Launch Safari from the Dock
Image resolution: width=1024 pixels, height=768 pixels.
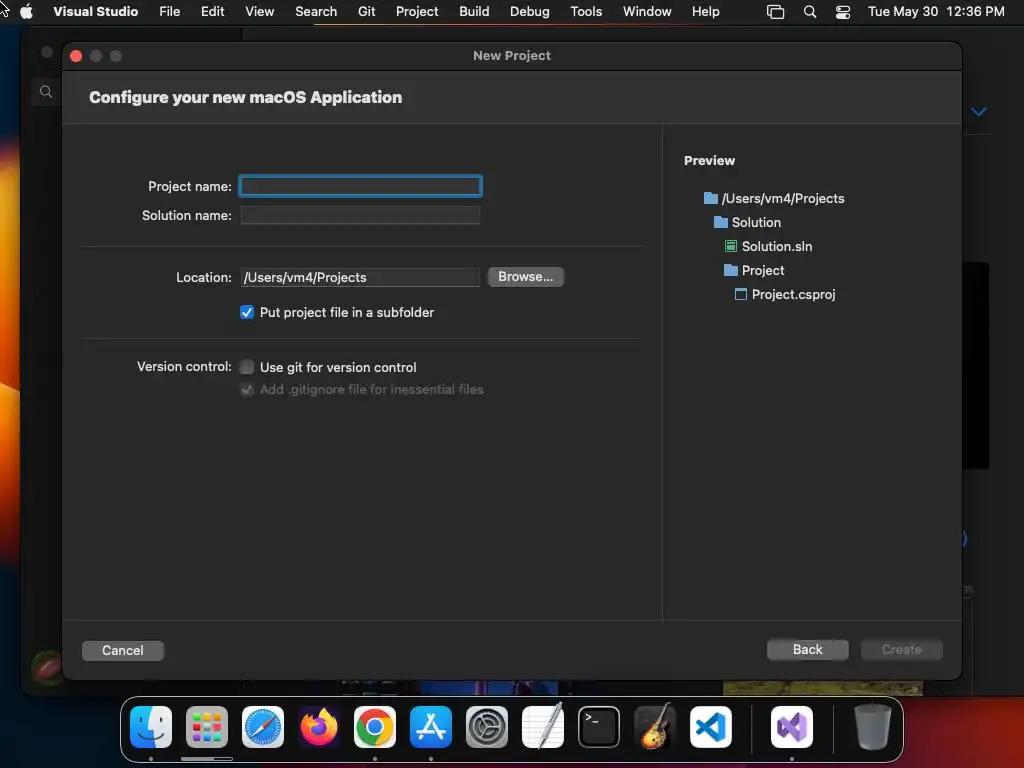263,727
